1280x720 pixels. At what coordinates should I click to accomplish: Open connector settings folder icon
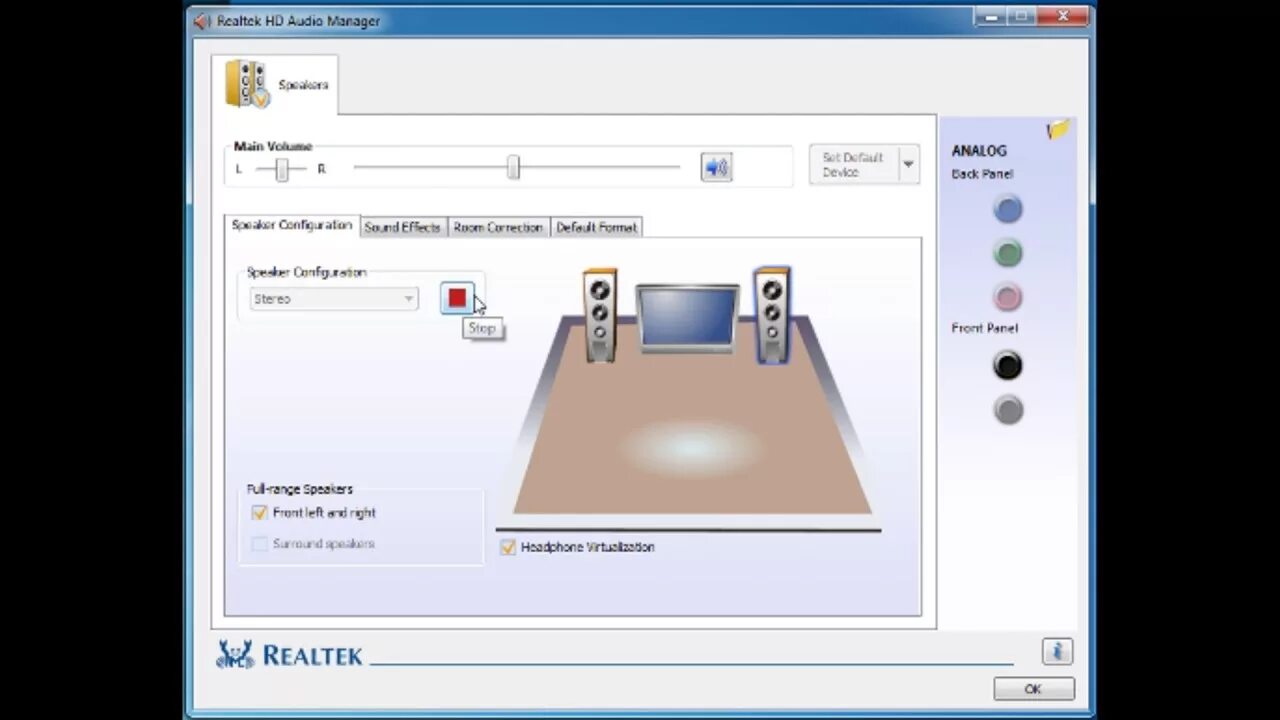click(x=1058, y=129)
